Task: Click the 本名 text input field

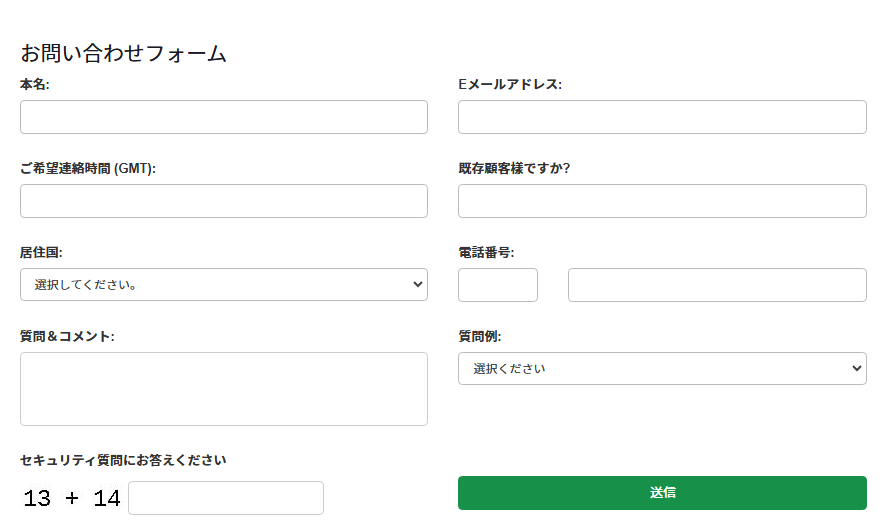Action: pos(223,117)
